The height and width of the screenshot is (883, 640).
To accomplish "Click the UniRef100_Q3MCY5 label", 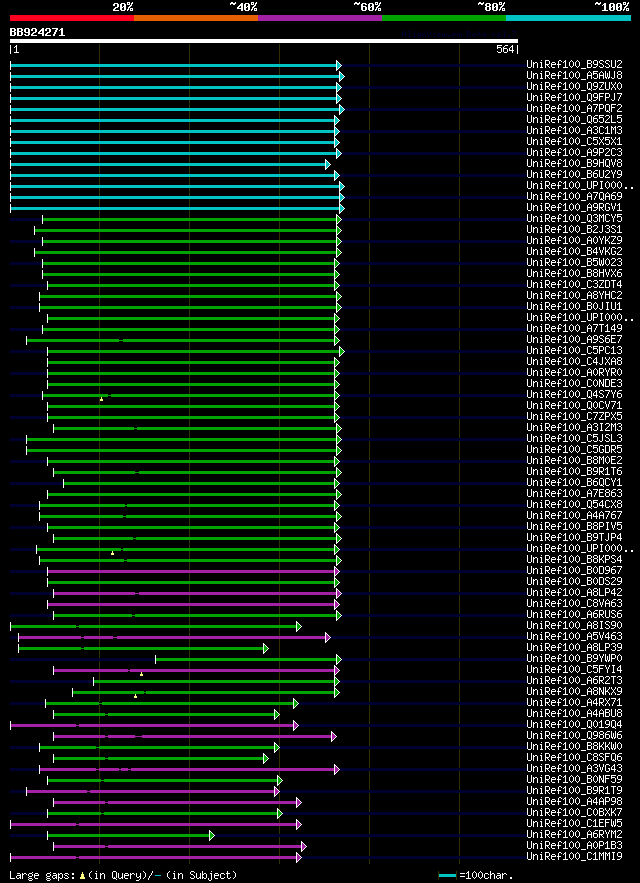I will pos(574,218).
